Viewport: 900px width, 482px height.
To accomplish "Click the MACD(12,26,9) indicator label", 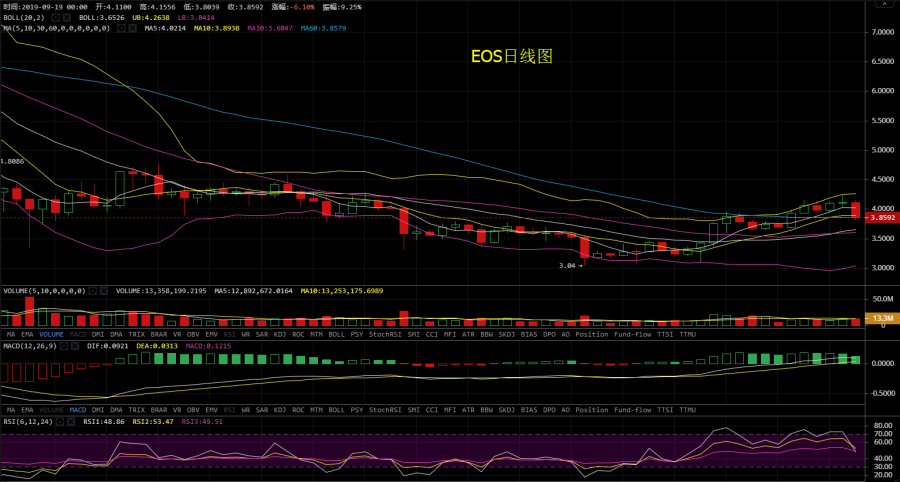I will [x=30, y=346].
